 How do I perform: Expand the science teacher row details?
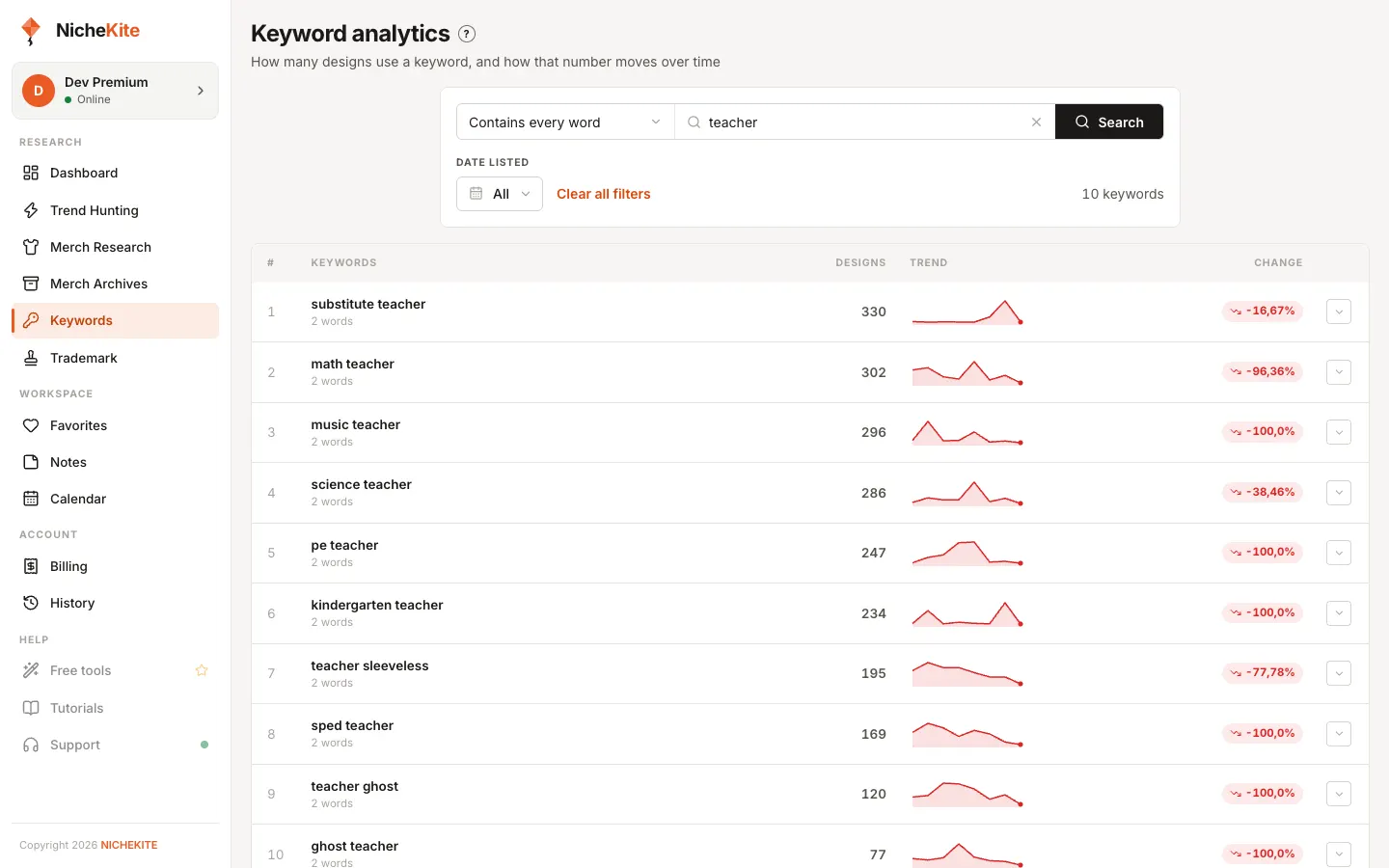(x=1339, y=493)
